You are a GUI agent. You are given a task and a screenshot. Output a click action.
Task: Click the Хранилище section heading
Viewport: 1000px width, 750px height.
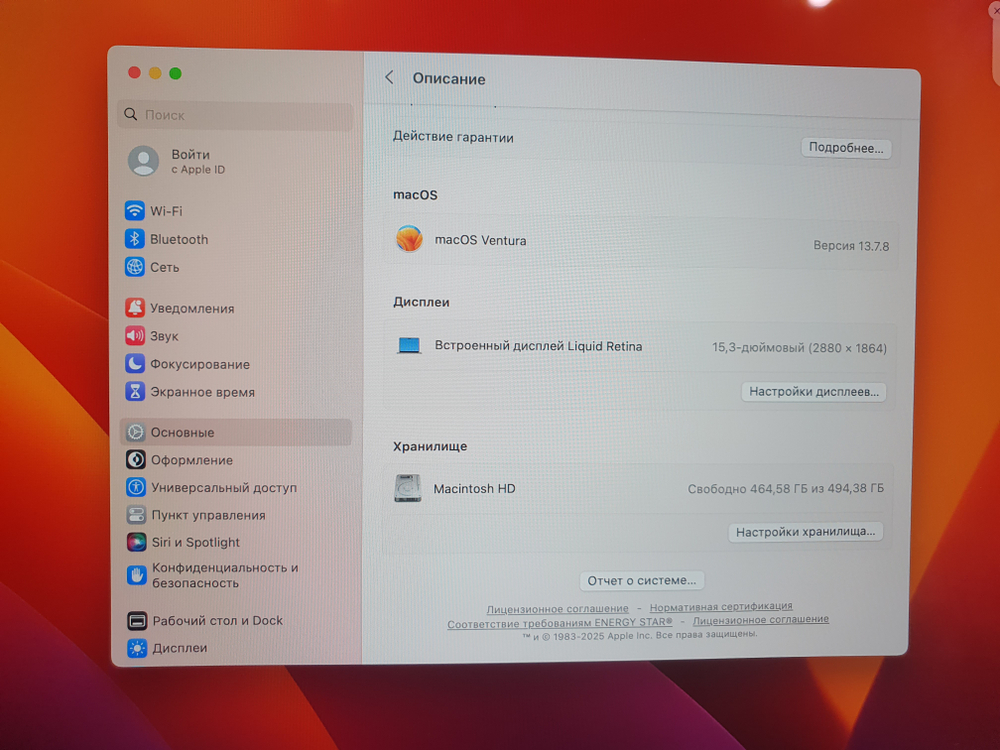point(430,446)
